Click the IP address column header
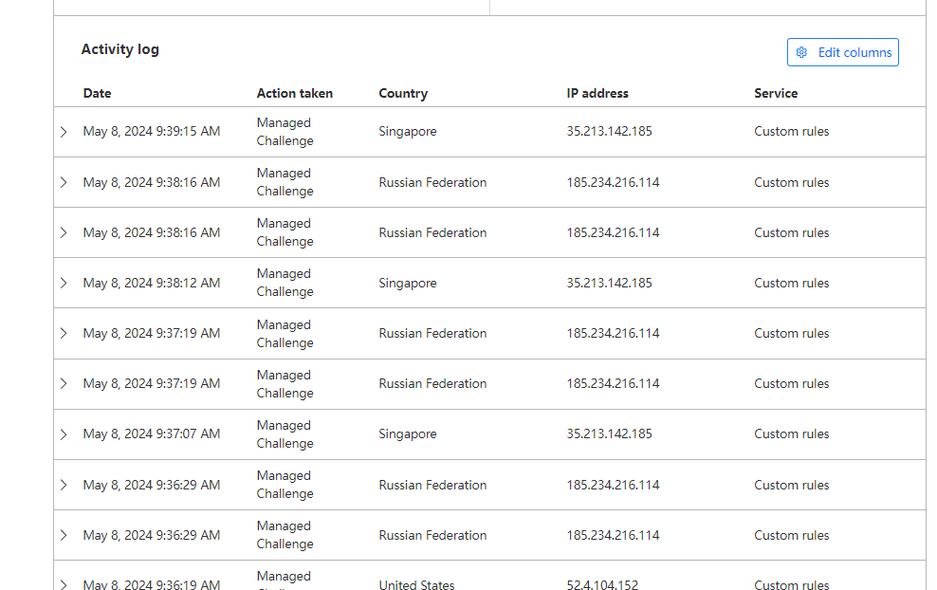Viewport: 937px width, 590px height. pyautogui.click(x=597, y=93)
